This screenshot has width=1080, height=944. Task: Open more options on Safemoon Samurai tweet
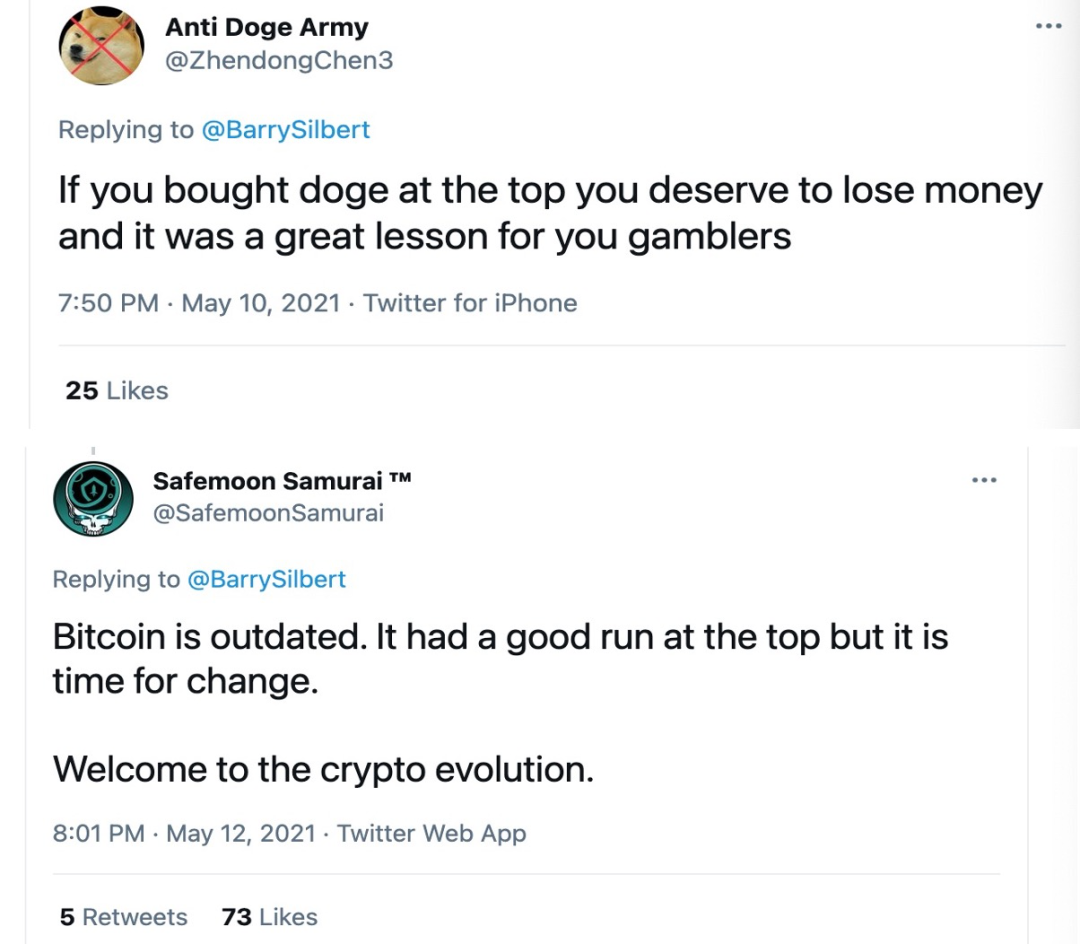(x=984, y=481)
